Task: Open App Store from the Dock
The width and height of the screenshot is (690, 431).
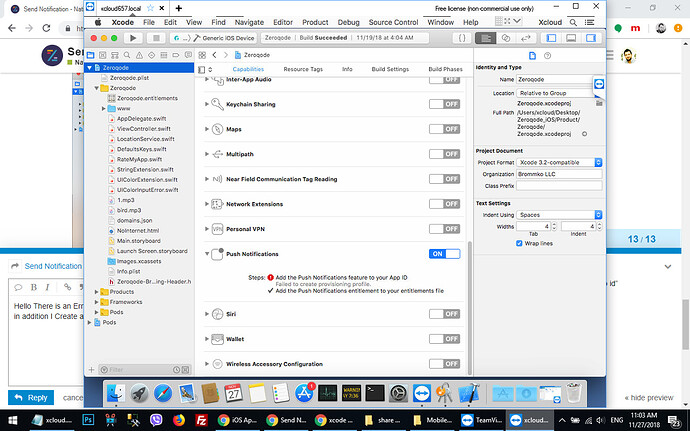Action: [x=304, y=393]
